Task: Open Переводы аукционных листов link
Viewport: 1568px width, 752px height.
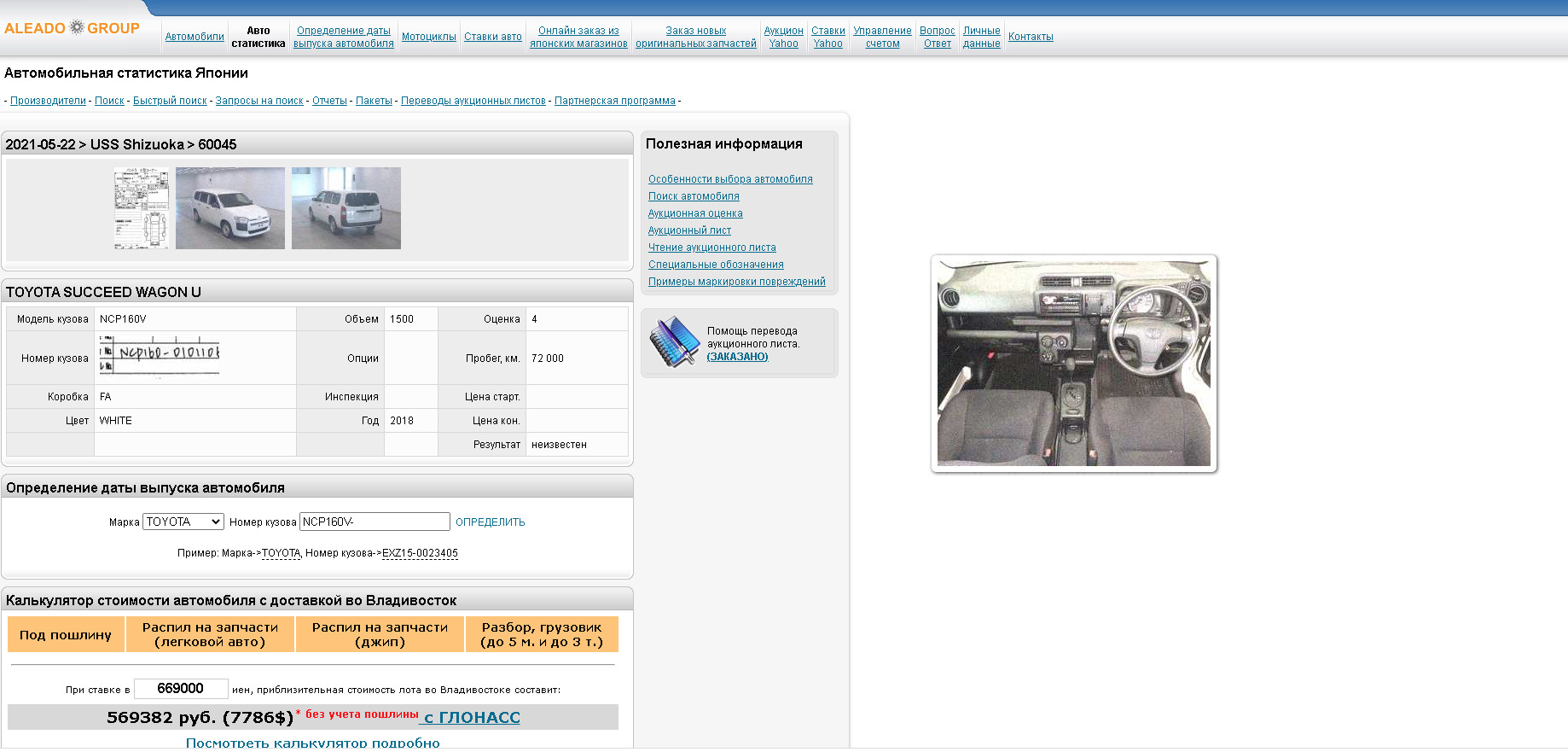Action: [x=473, y=101]
